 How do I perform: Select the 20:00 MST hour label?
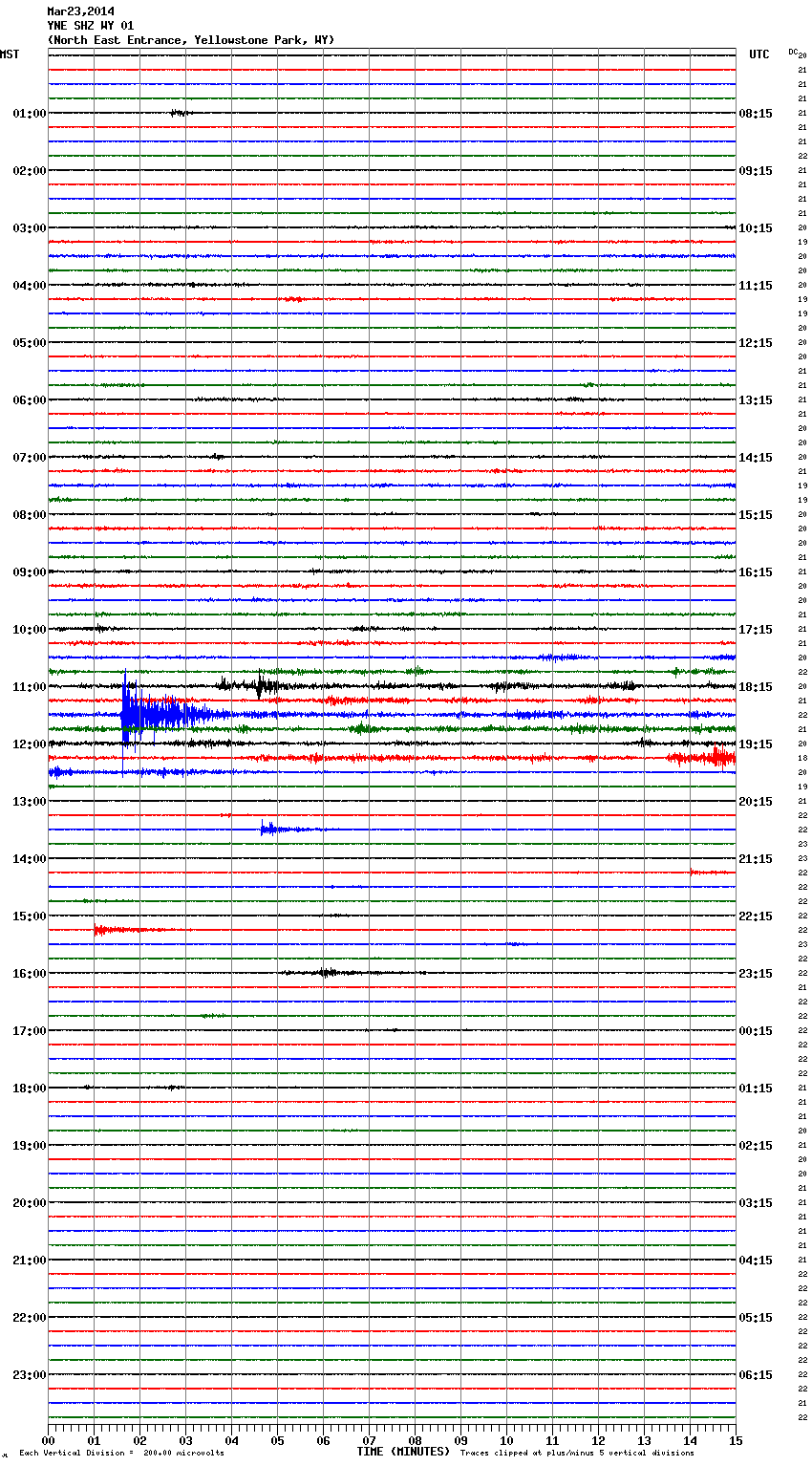(29, 1203)
